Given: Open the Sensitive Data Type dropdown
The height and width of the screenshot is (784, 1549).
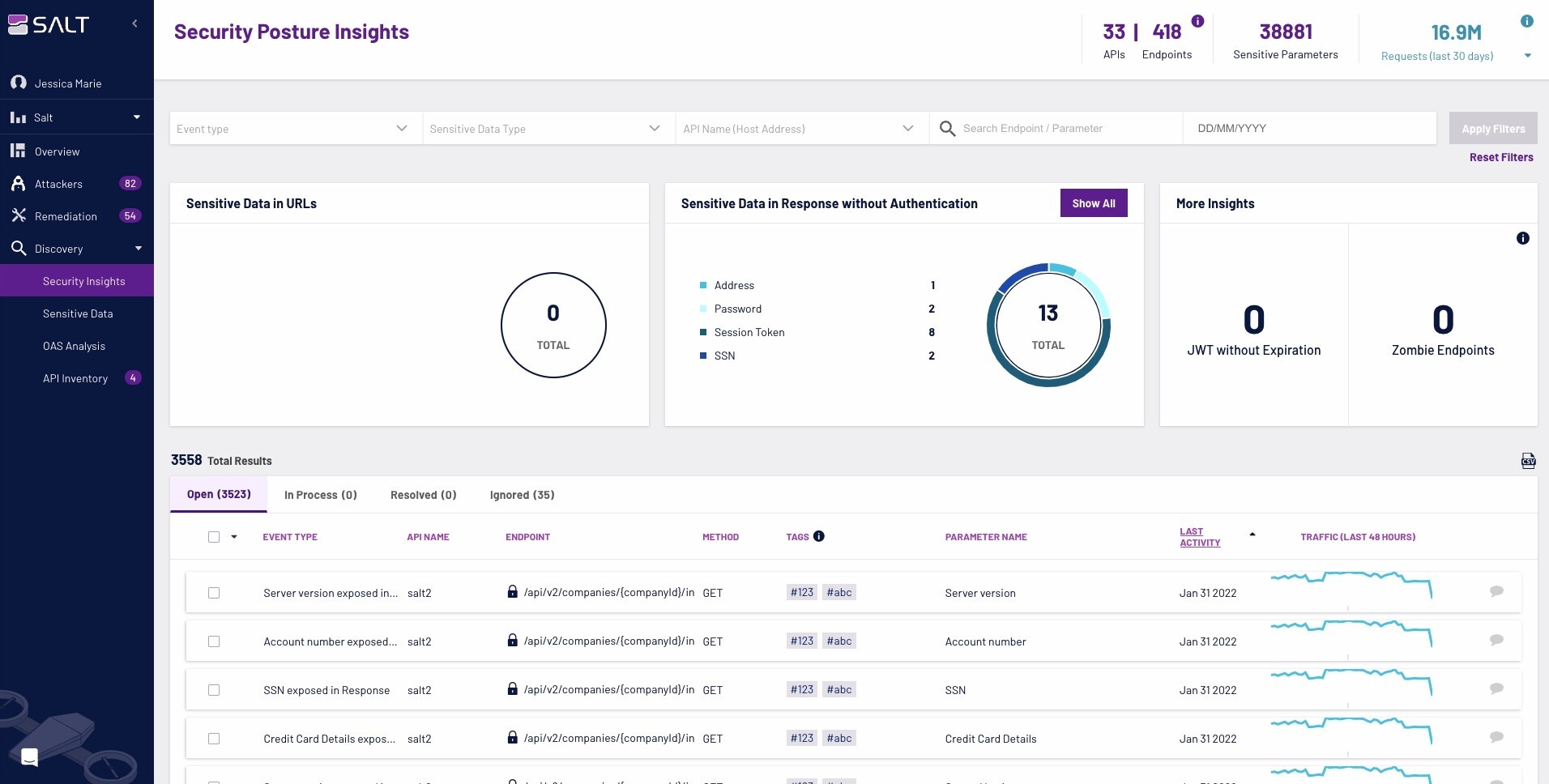Looking at the screenshot, I should tap(548, 128).
